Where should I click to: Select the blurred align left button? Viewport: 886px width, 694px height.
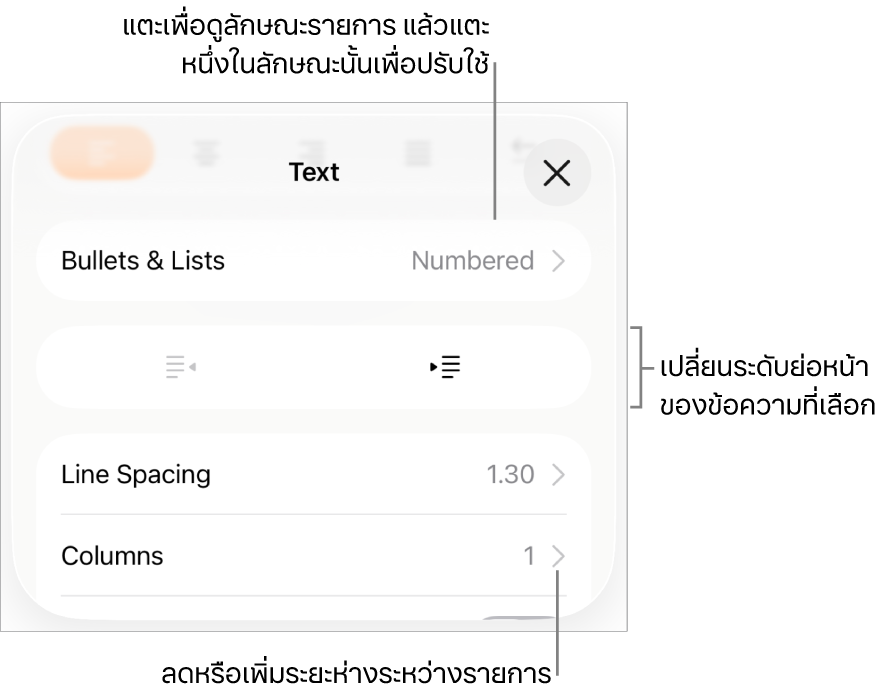tap(102, 153)
